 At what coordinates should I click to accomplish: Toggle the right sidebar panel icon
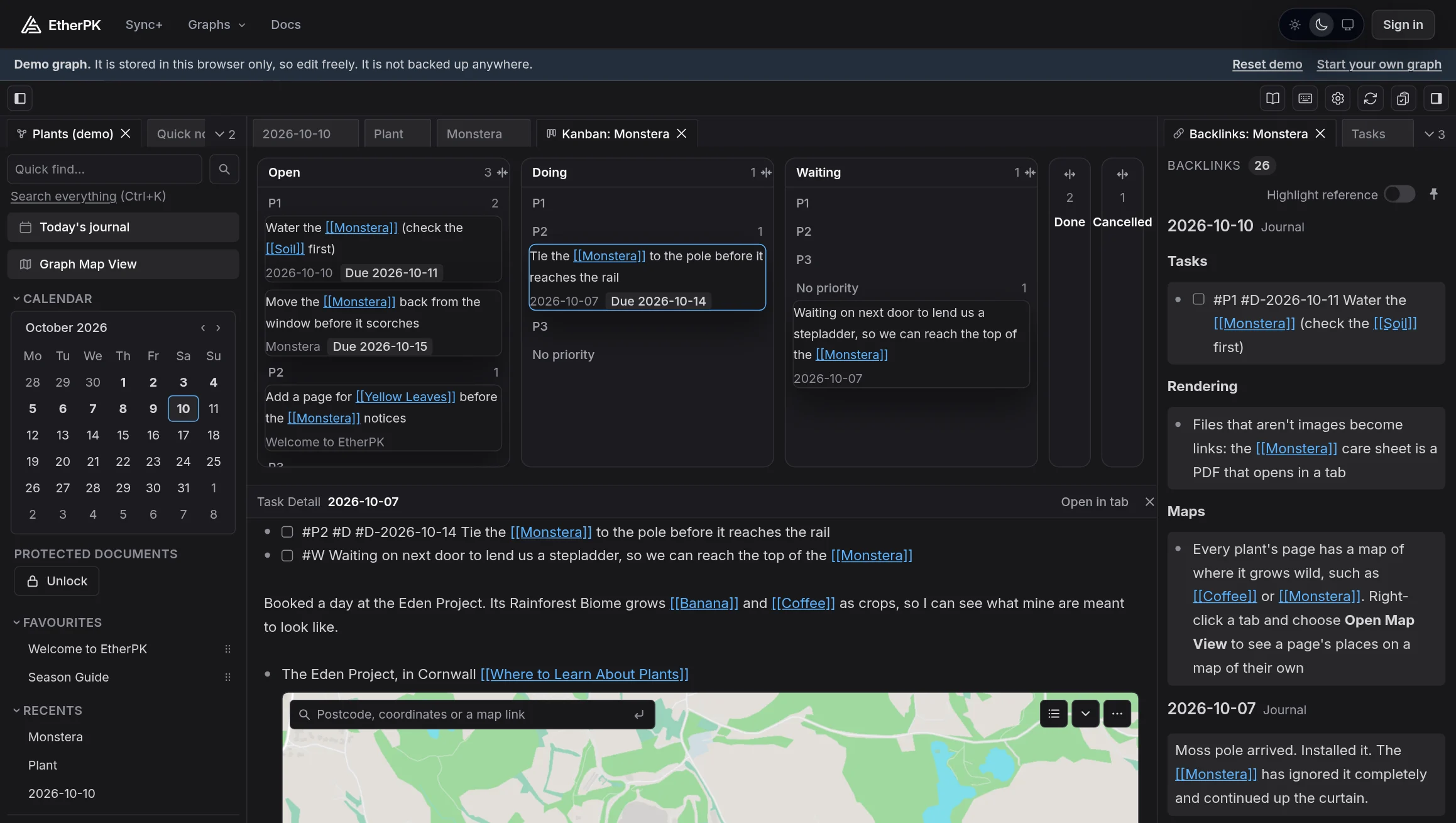tap(1436, 98)
